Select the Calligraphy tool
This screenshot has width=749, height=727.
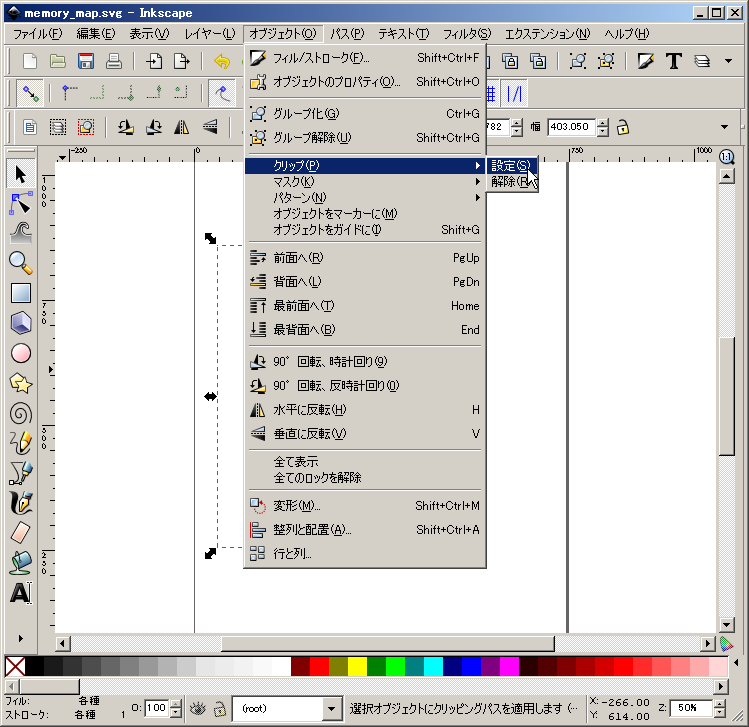[21, 503]
